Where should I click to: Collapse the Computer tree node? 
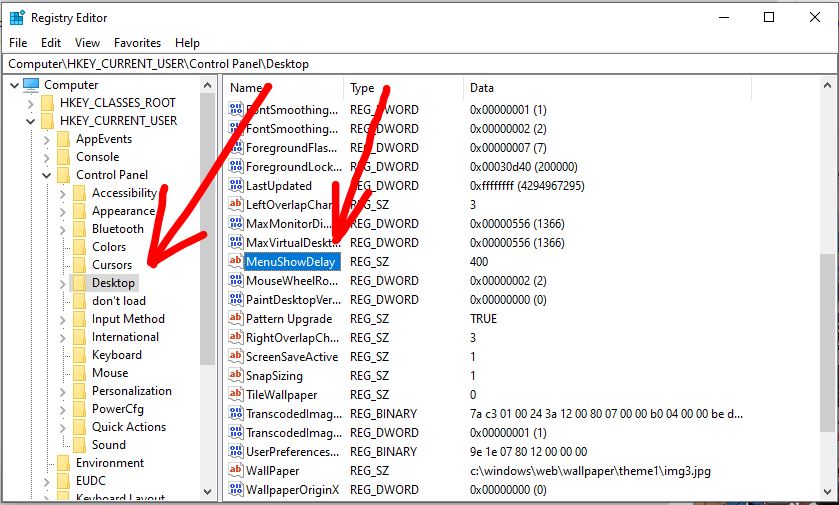pos(14,85)
